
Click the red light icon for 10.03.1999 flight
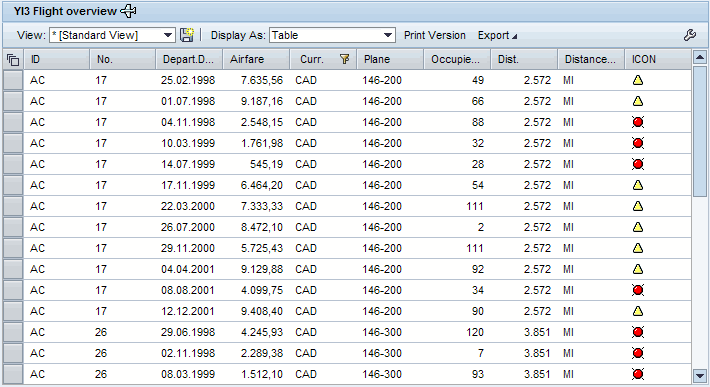[638, 143]
